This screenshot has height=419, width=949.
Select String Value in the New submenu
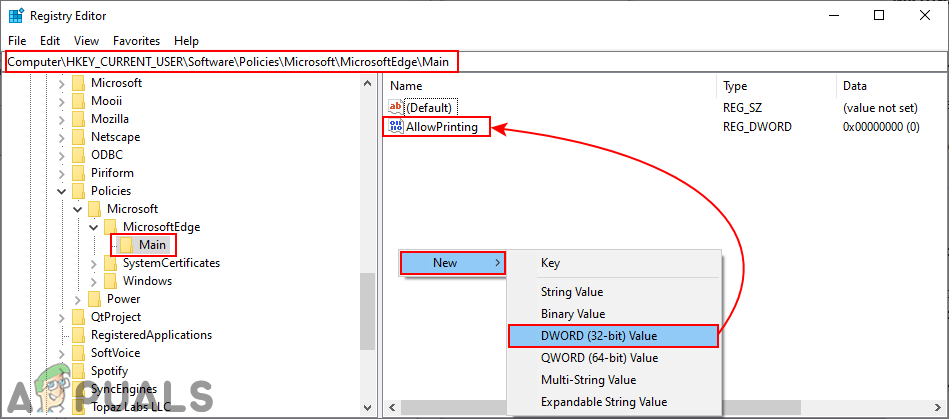click(x=572, y=292)
